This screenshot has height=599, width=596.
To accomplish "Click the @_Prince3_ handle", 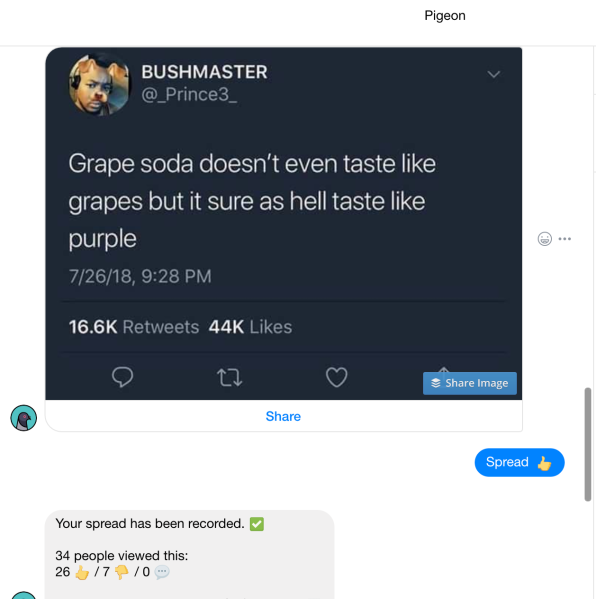I will click(189, 94).
